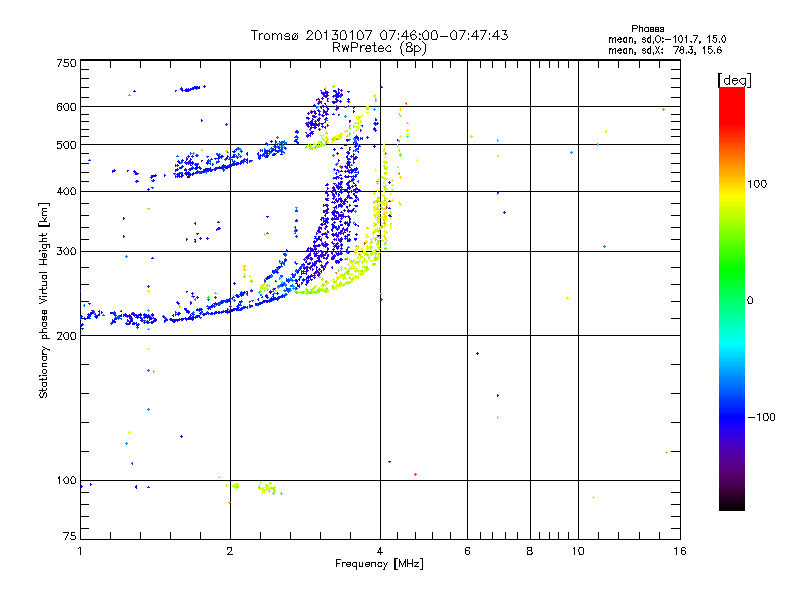
Task: Click the y-axis tick label '100'
Action: tap(66, 480)
